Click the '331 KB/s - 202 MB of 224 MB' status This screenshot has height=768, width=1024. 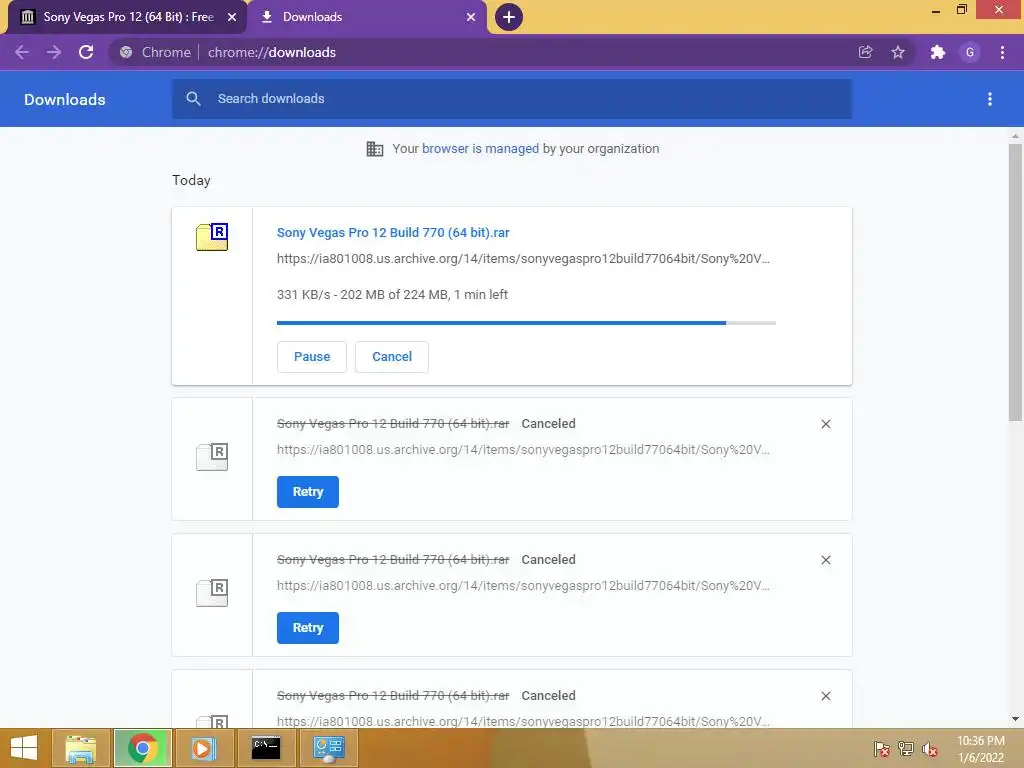tap(392, 295)
